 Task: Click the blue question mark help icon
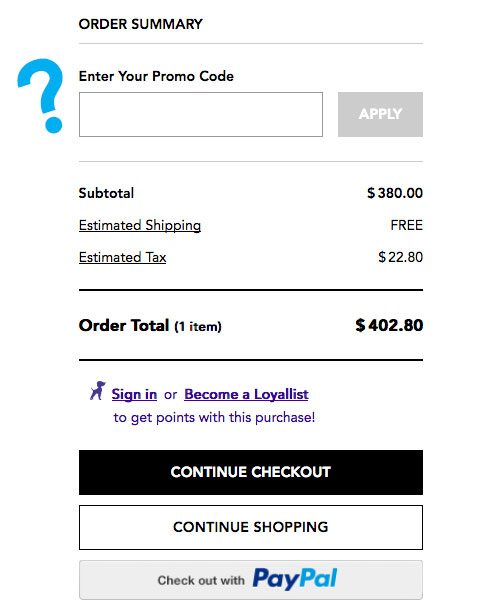[40, 96]
